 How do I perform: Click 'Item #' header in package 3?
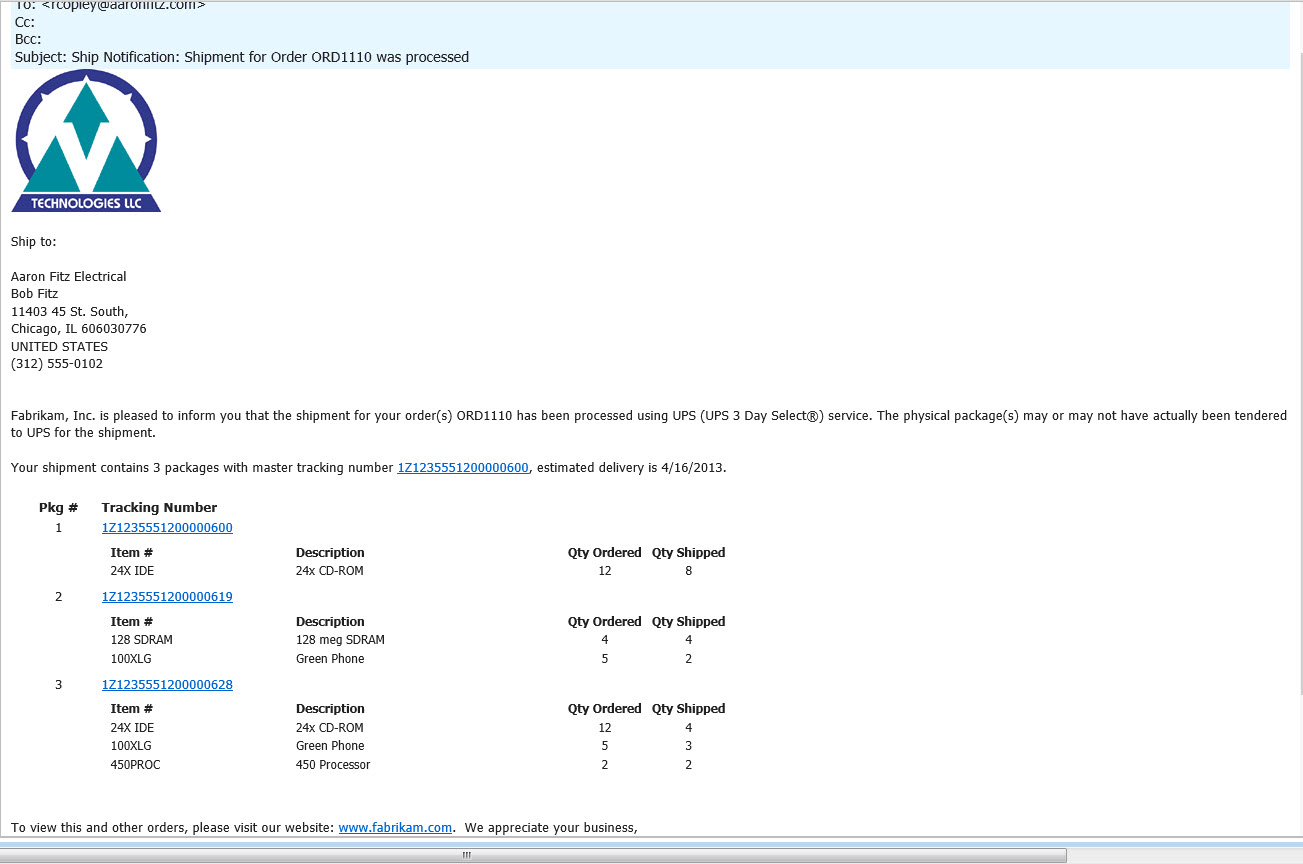point(132,709)
